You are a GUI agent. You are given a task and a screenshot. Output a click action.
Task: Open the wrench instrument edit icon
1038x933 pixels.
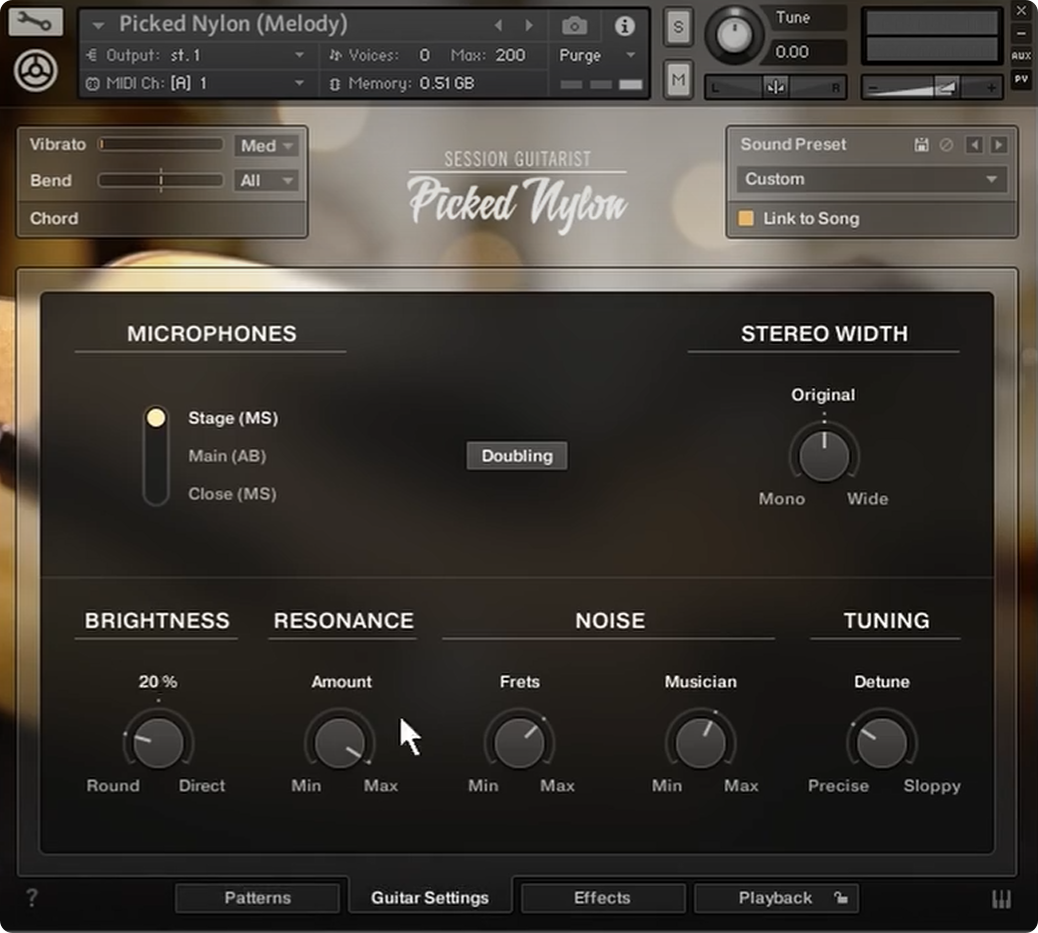point(35,22)
